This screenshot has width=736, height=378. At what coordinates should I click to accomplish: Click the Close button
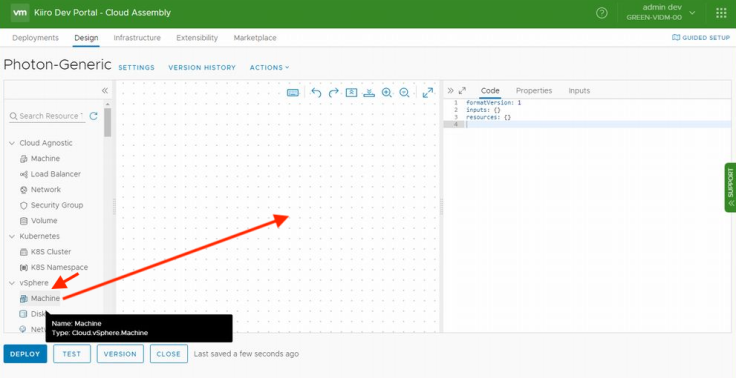169,354
